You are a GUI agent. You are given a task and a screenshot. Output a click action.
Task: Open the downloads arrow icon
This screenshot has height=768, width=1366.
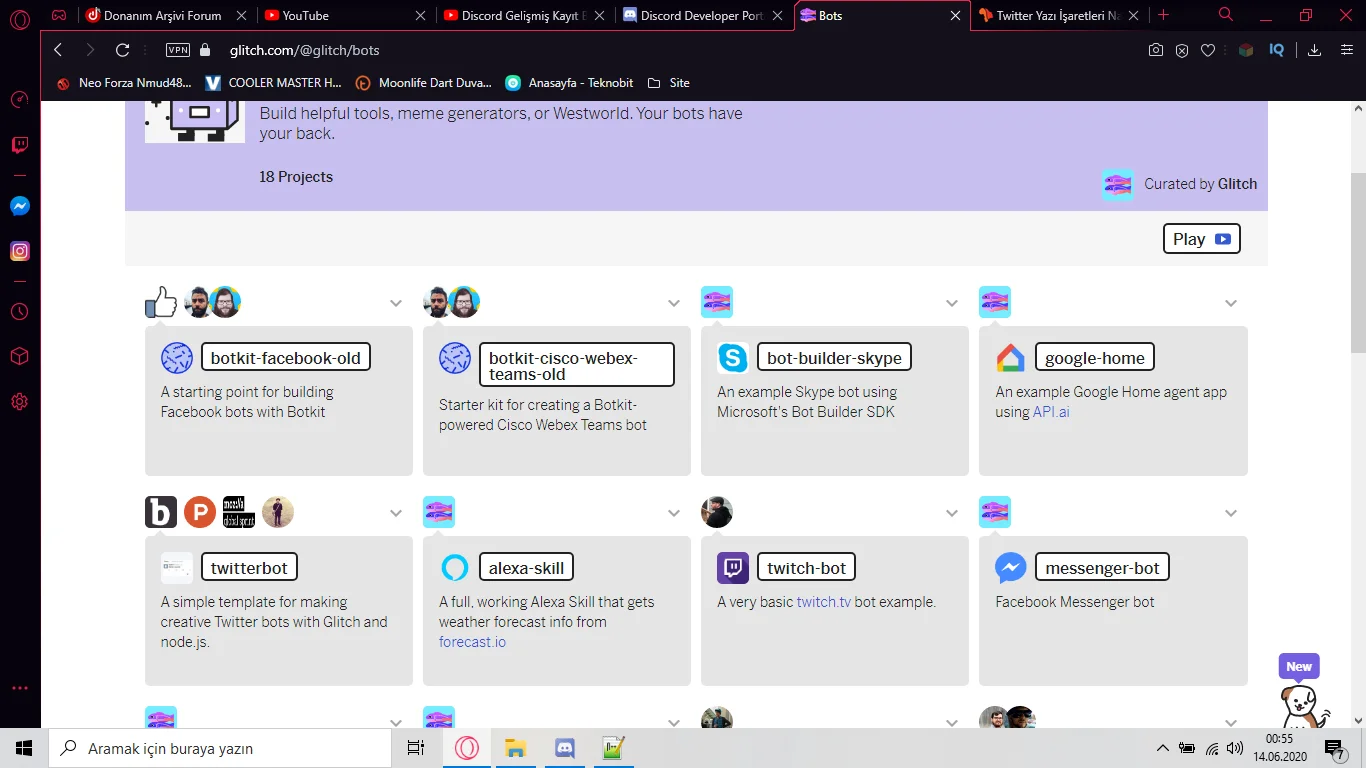tap(1315, 50)
